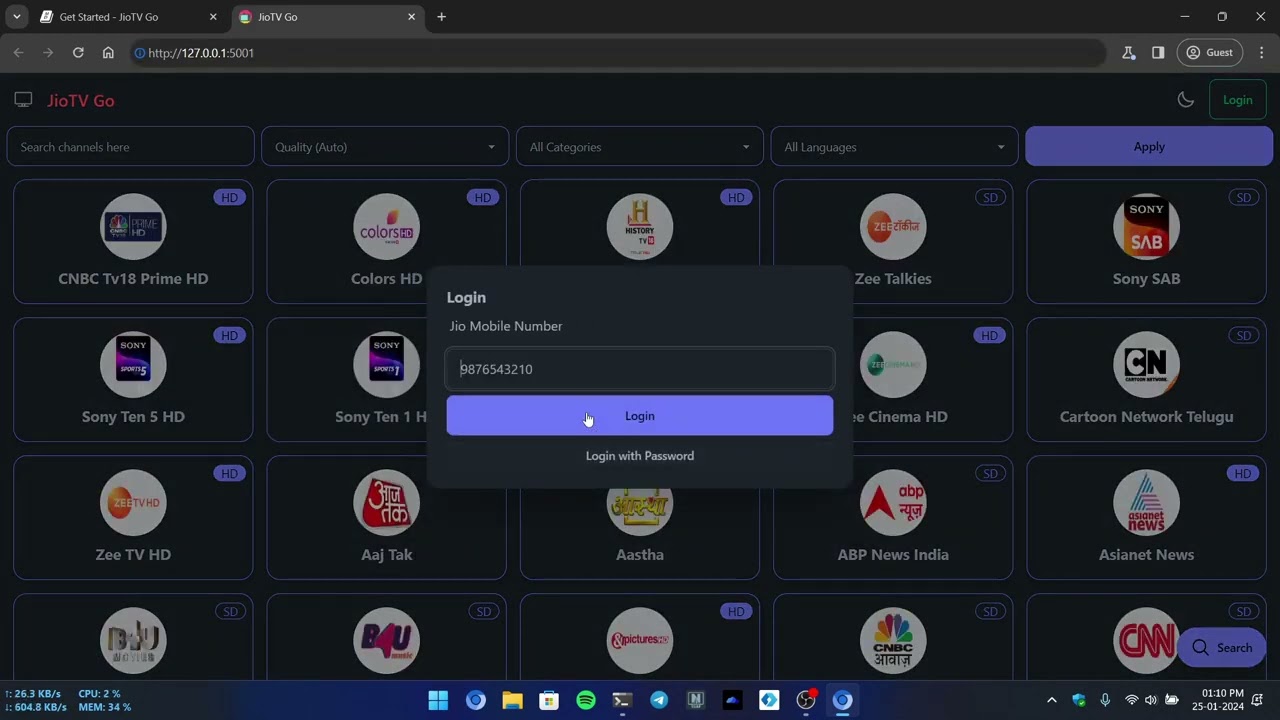Open the B4U Movies channel logo
Viewport: 1280px width, 720px height.
coord(133,640)
